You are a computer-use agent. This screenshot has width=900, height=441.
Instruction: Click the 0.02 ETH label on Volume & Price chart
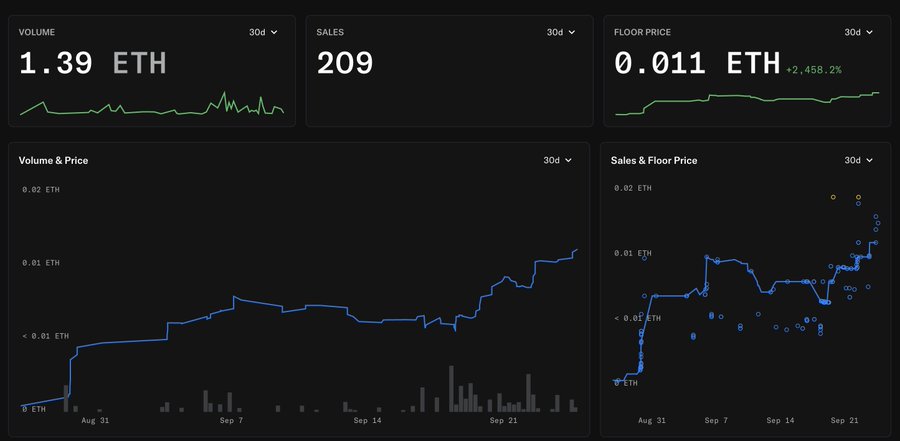[41, 189]
